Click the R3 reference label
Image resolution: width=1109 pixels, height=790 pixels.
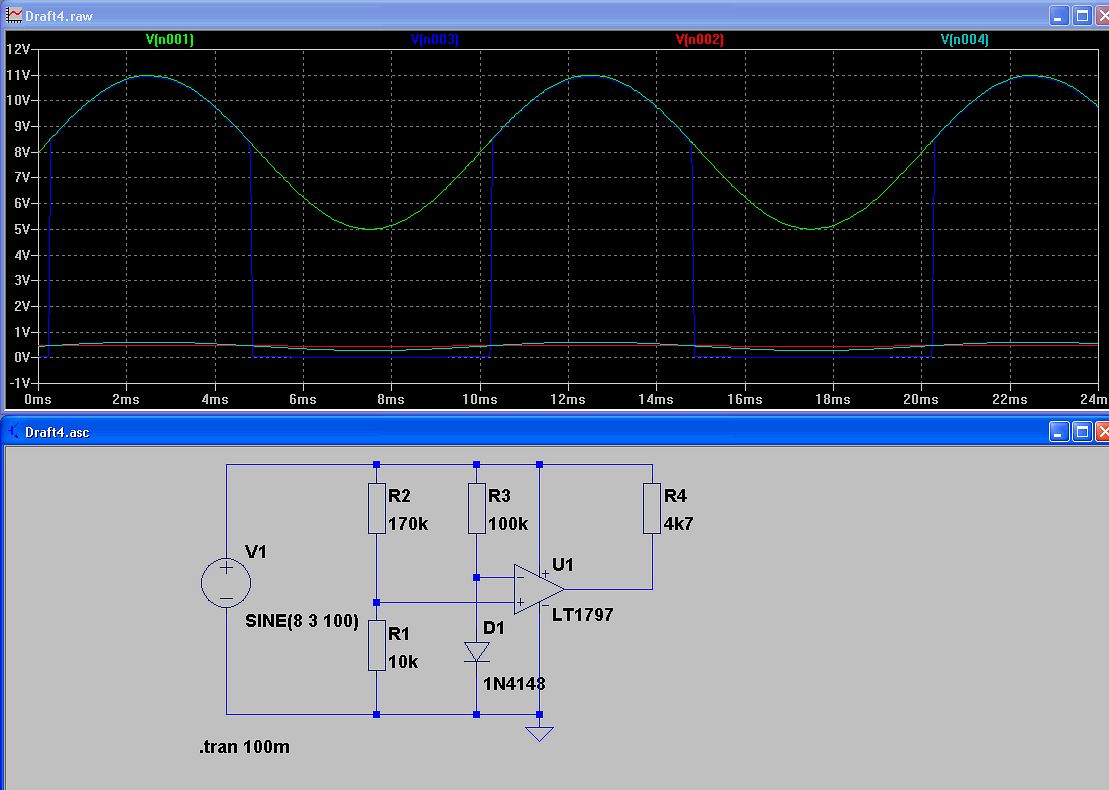(499, 496)
